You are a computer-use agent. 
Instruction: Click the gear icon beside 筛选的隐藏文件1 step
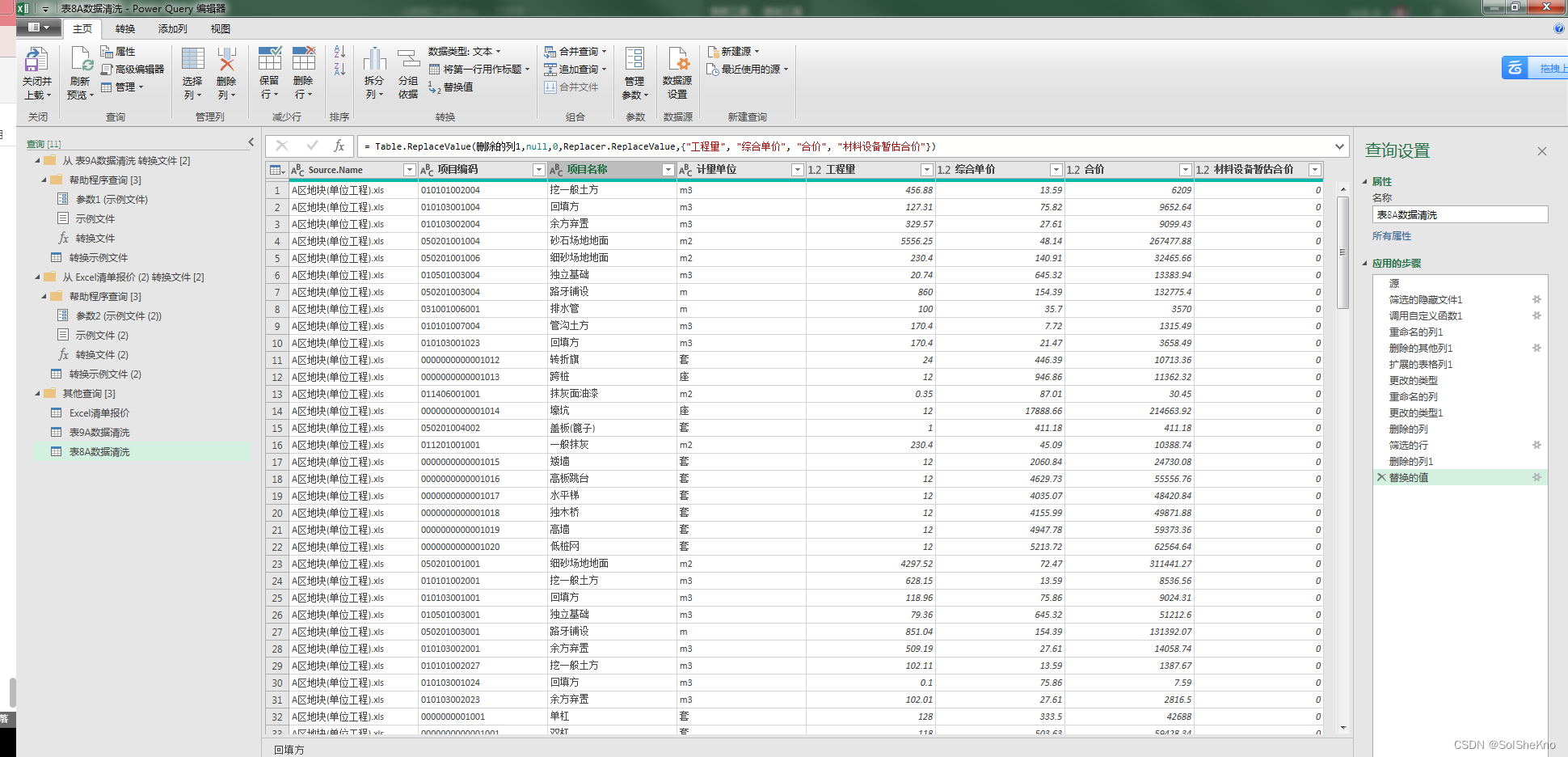(x=1536, y=299)
